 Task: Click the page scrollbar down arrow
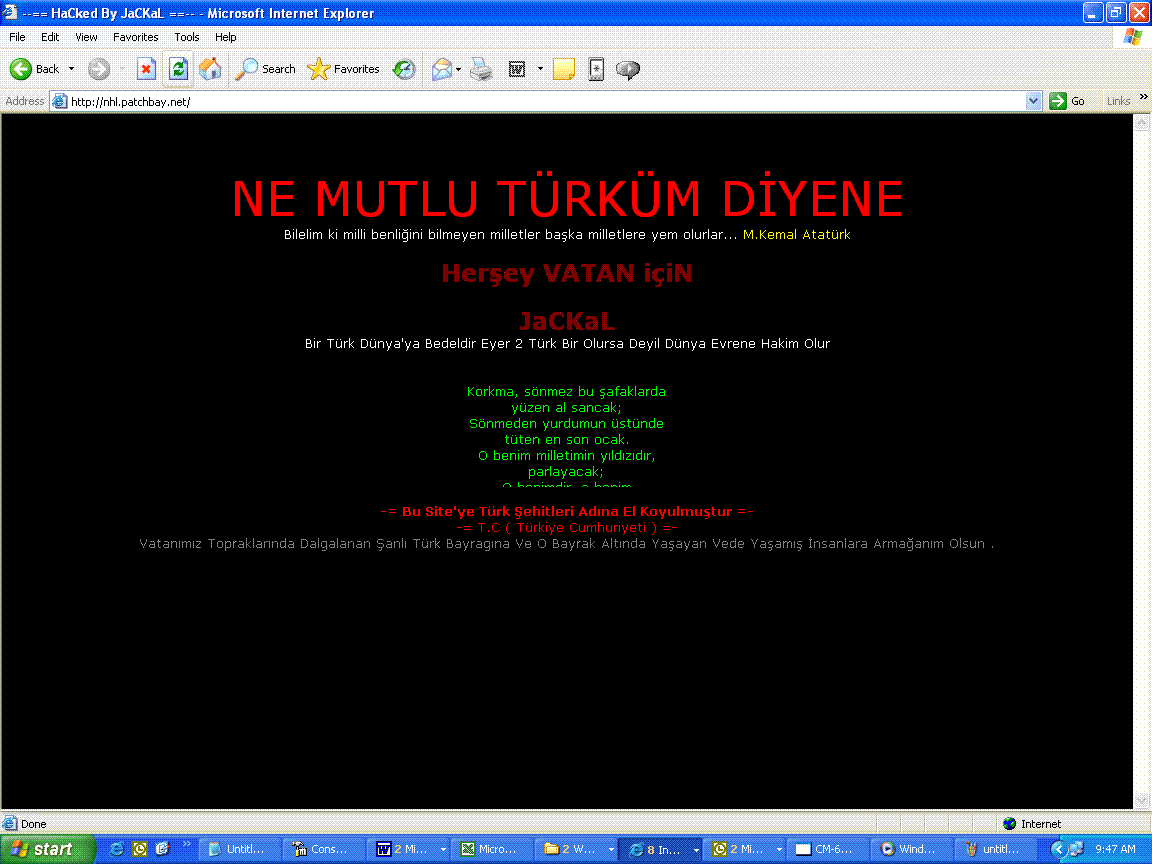pyautogui.click(x=1142, y=800)
